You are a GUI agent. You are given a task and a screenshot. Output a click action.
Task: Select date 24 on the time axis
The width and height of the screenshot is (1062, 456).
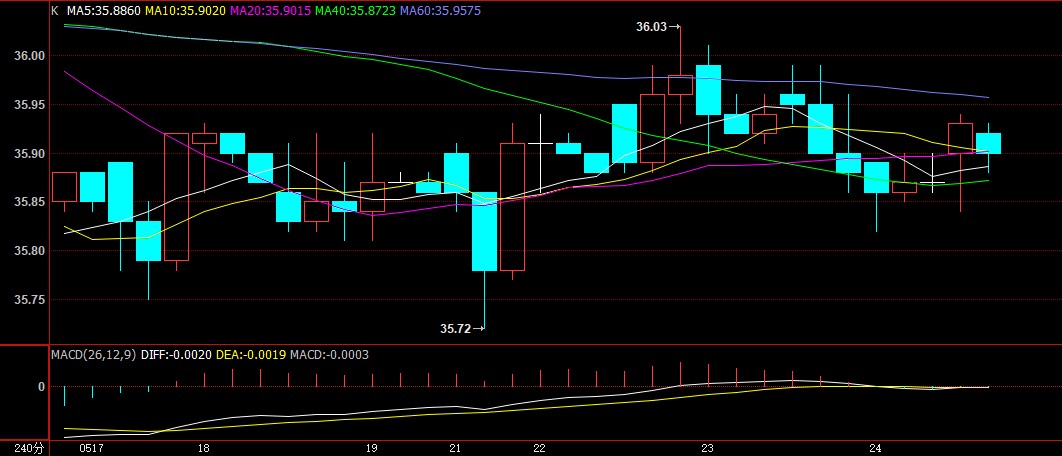tap(876, 449)
